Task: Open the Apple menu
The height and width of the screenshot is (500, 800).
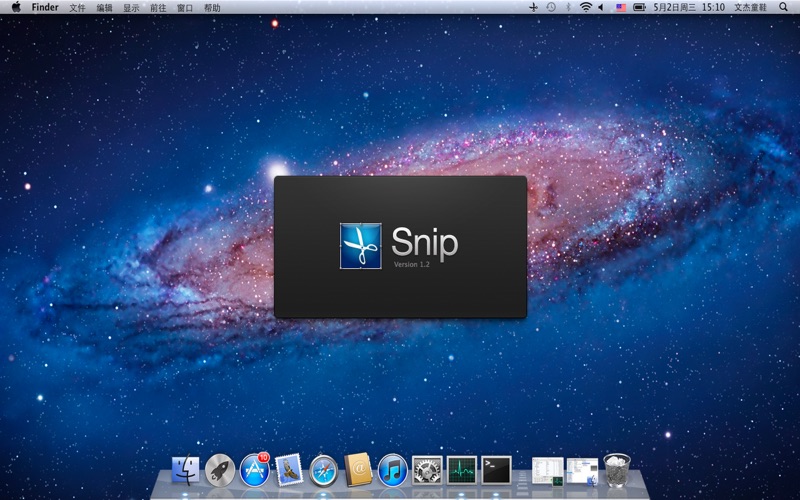Action: (x=16, y=7)
